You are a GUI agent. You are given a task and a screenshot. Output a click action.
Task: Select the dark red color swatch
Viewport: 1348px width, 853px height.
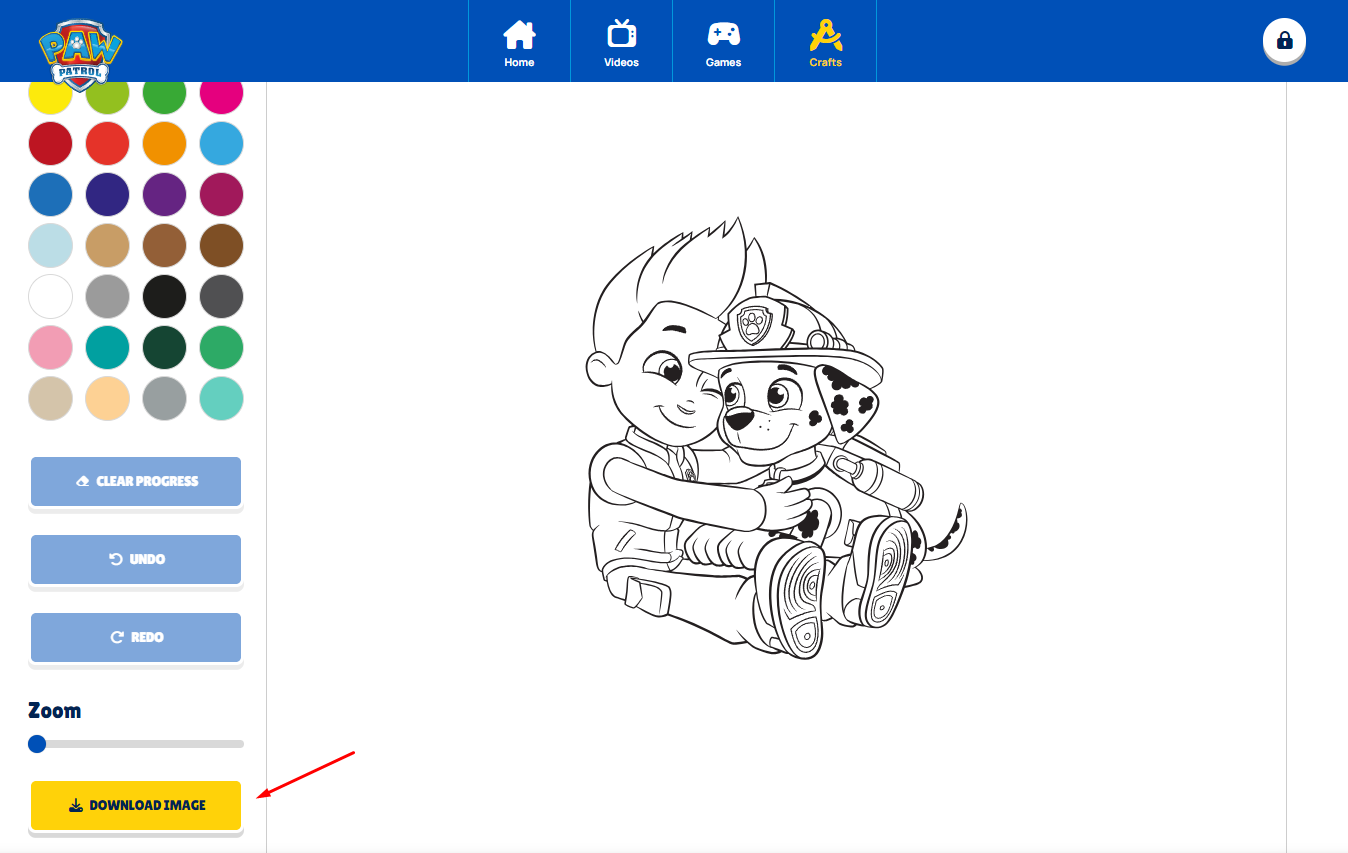[x=50, y=144]
